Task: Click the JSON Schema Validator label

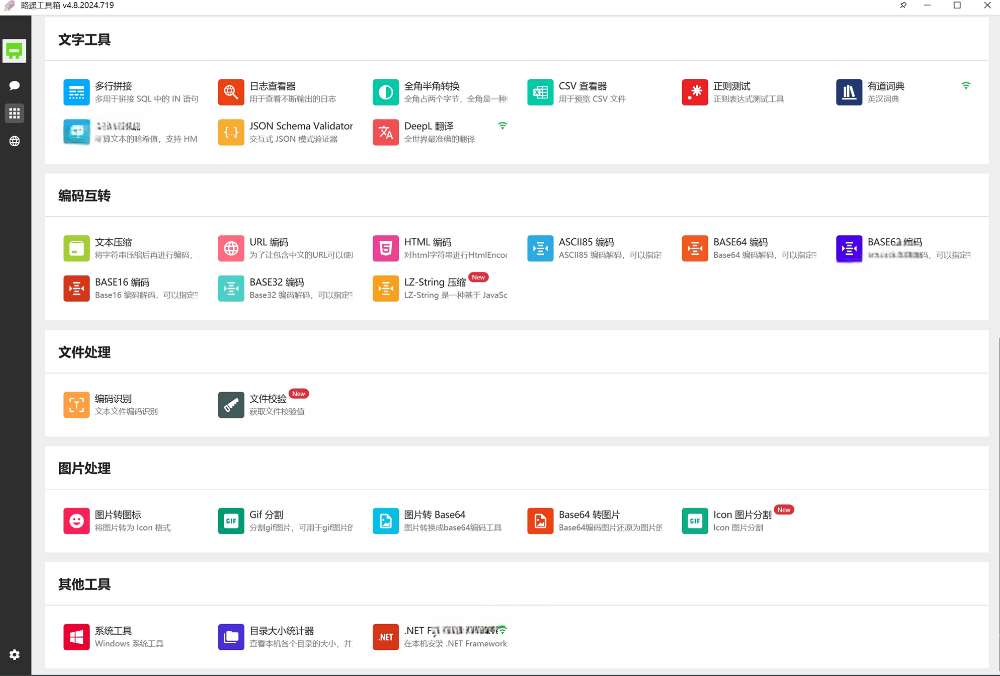Action: click(301, 126)
